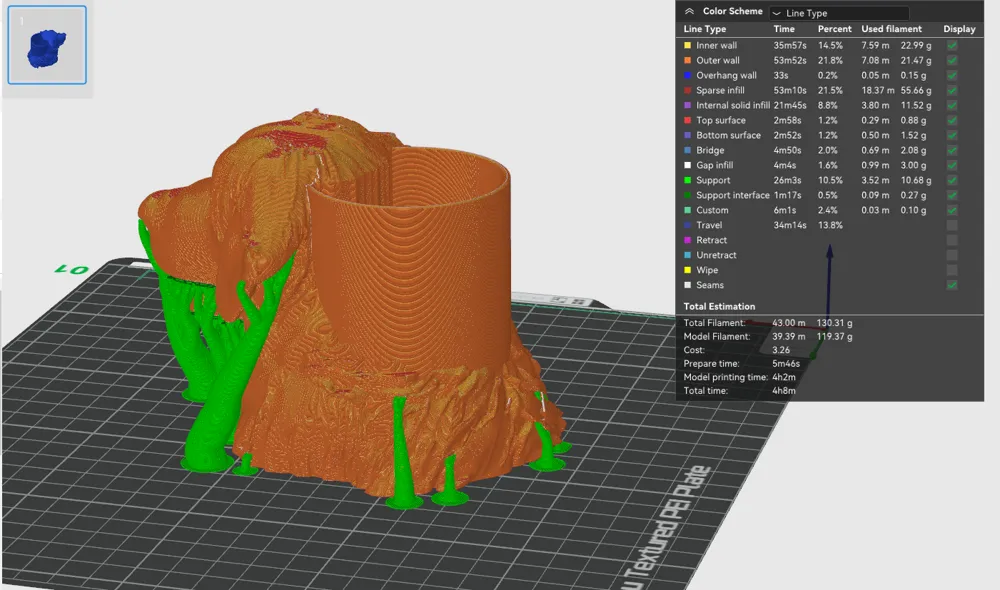The width and height of the screenshot is (1000, 590).
Task: Click the green Support color swatch
Action: pos(688,180)
